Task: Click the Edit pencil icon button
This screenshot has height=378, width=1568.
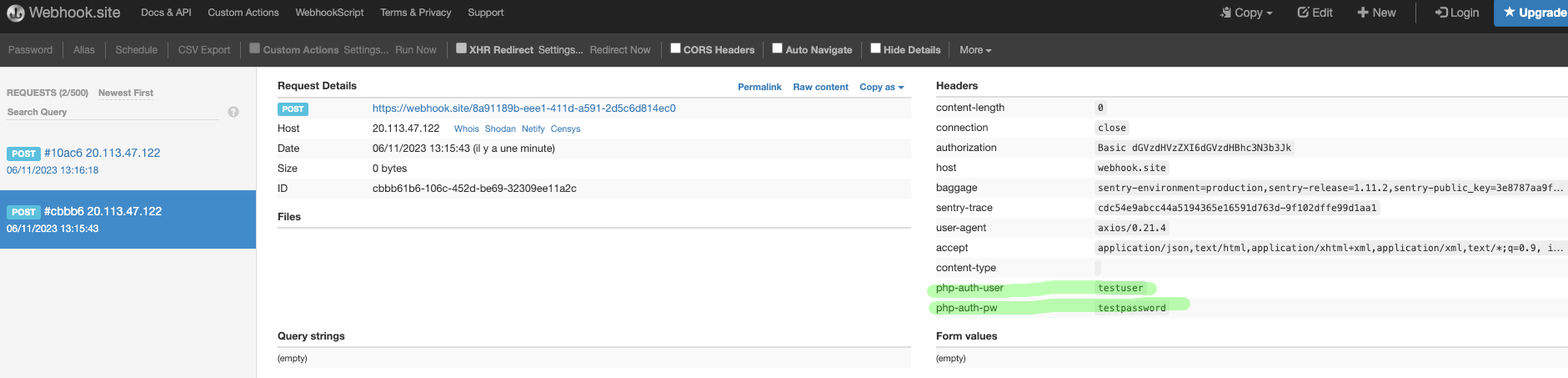Action: (1315, 13)
